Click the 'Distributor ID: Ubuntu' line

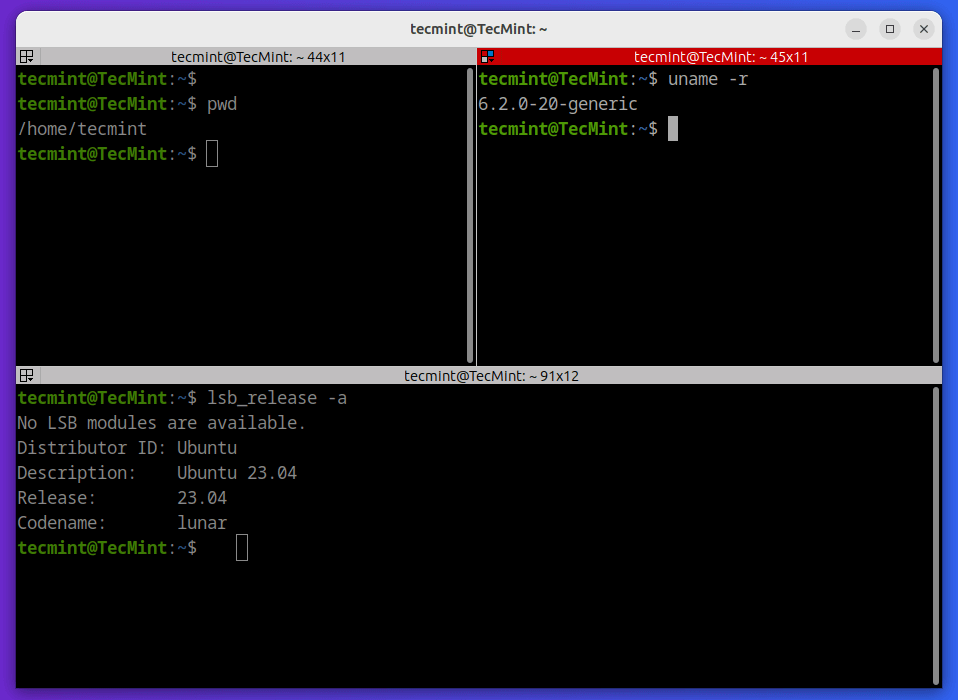pos(127,448)
